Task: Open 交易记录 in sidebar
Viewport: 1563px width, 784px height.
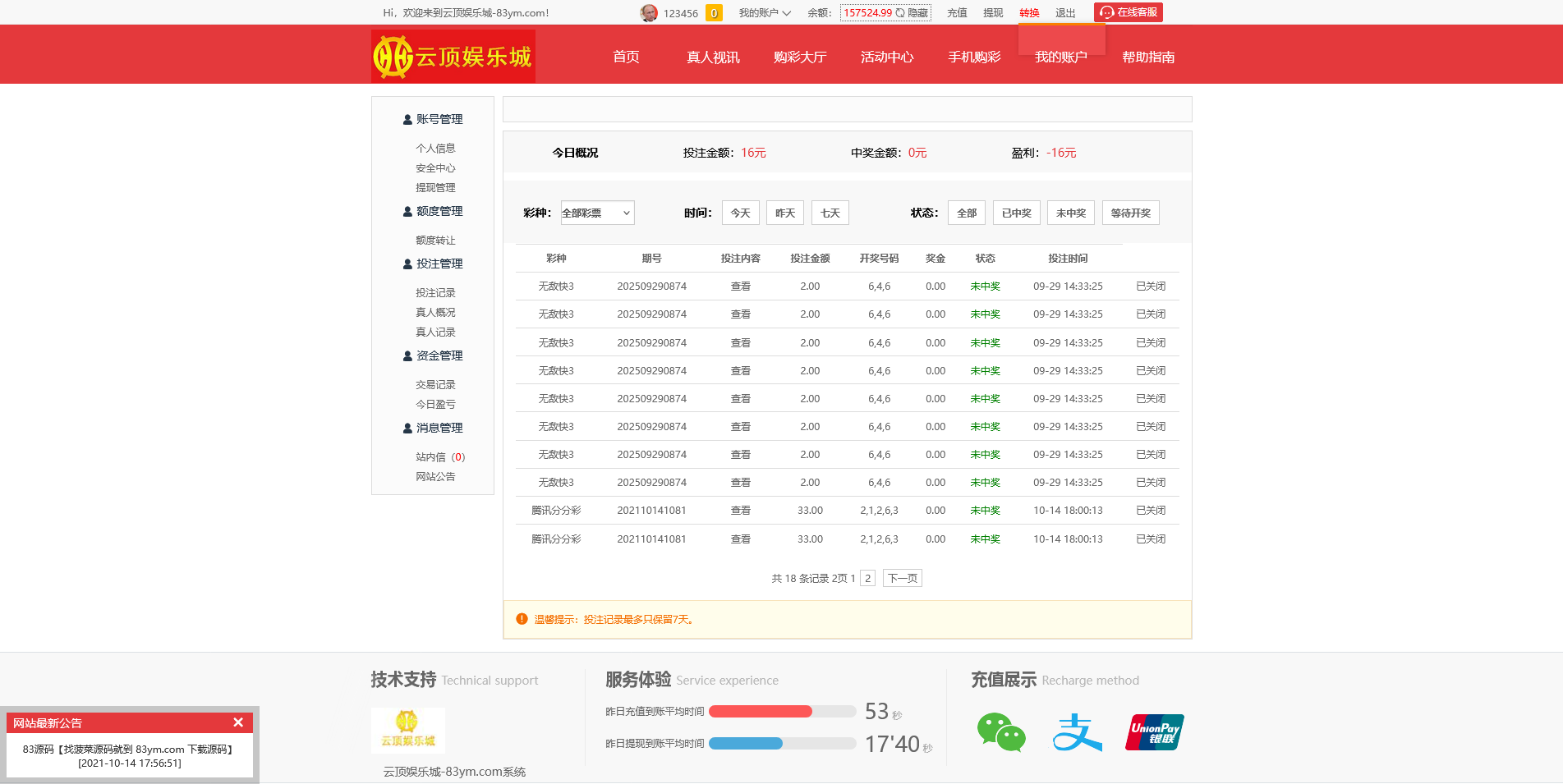Action: tap(435, 385)
